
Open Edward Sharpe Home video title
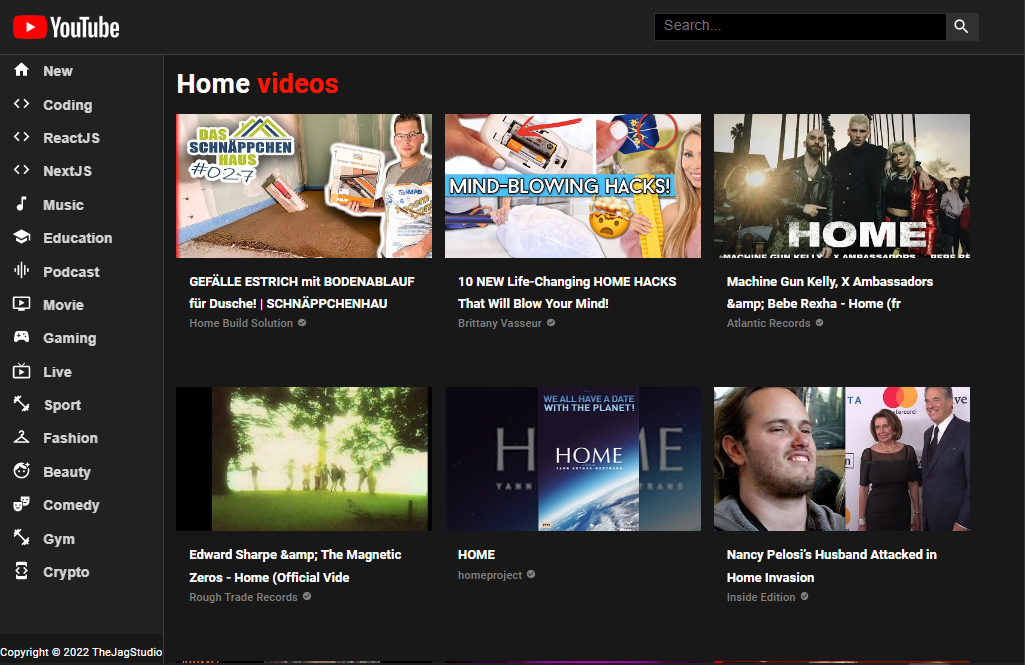[295, 566]
